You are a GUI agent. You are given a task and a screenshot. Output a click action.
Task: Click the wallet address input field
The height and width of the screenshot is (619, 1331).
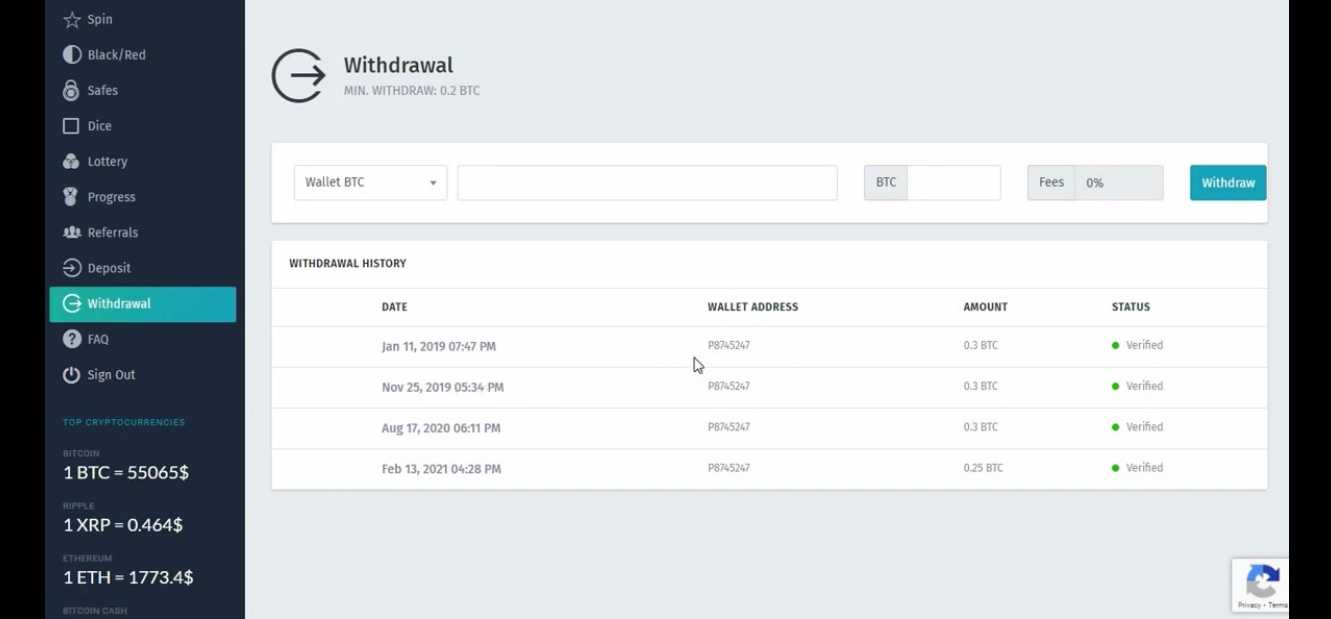coord(647,183)
